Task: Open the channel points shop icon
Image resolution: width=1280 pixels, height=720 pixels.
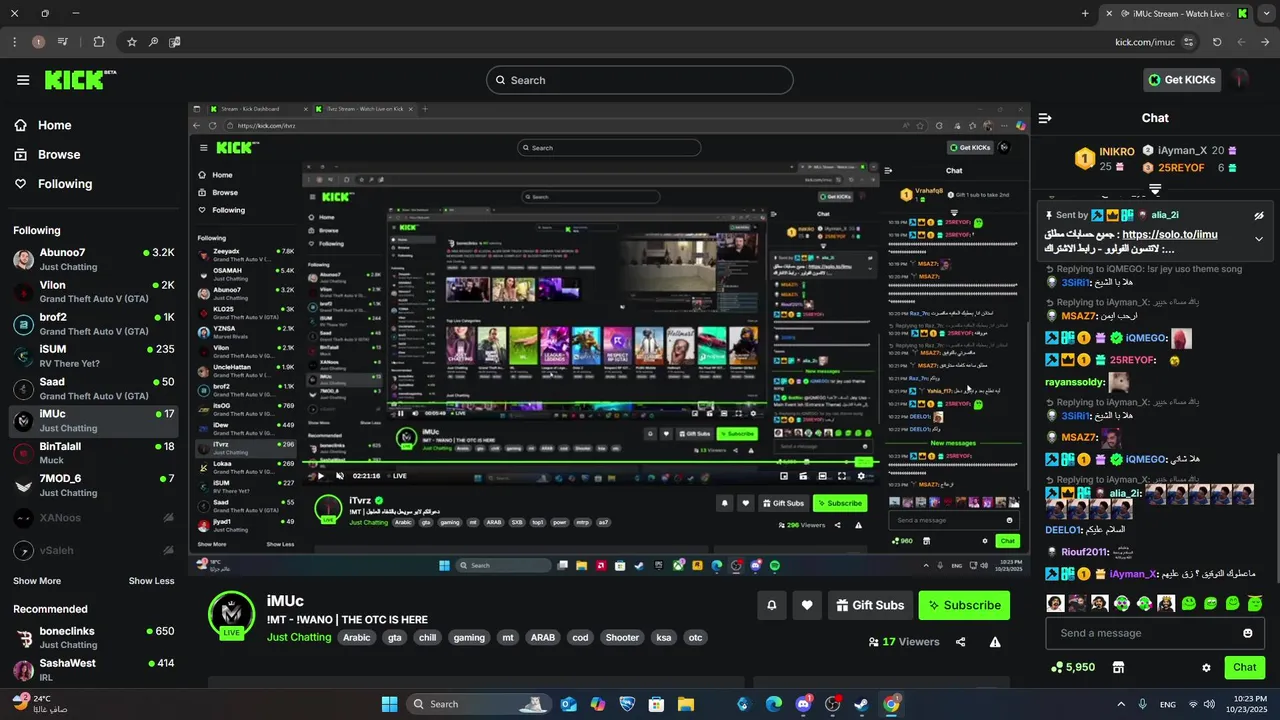Action: pyautogui.click(x=1118, y=667)
